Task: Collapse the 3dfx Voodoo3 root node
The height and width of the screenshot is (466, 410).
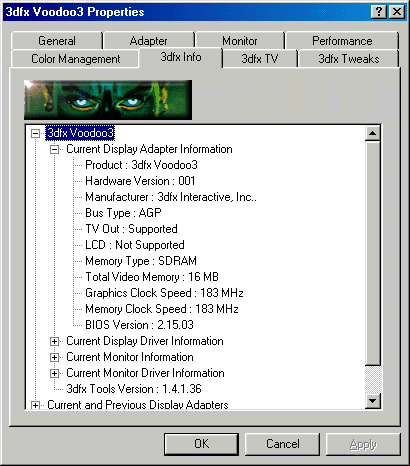Action: [x=35, y=133]
